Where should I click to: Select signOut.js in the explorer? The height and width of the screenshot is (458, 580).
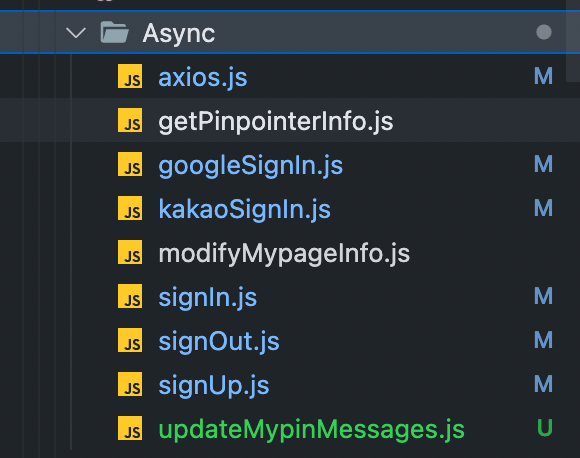219,341
